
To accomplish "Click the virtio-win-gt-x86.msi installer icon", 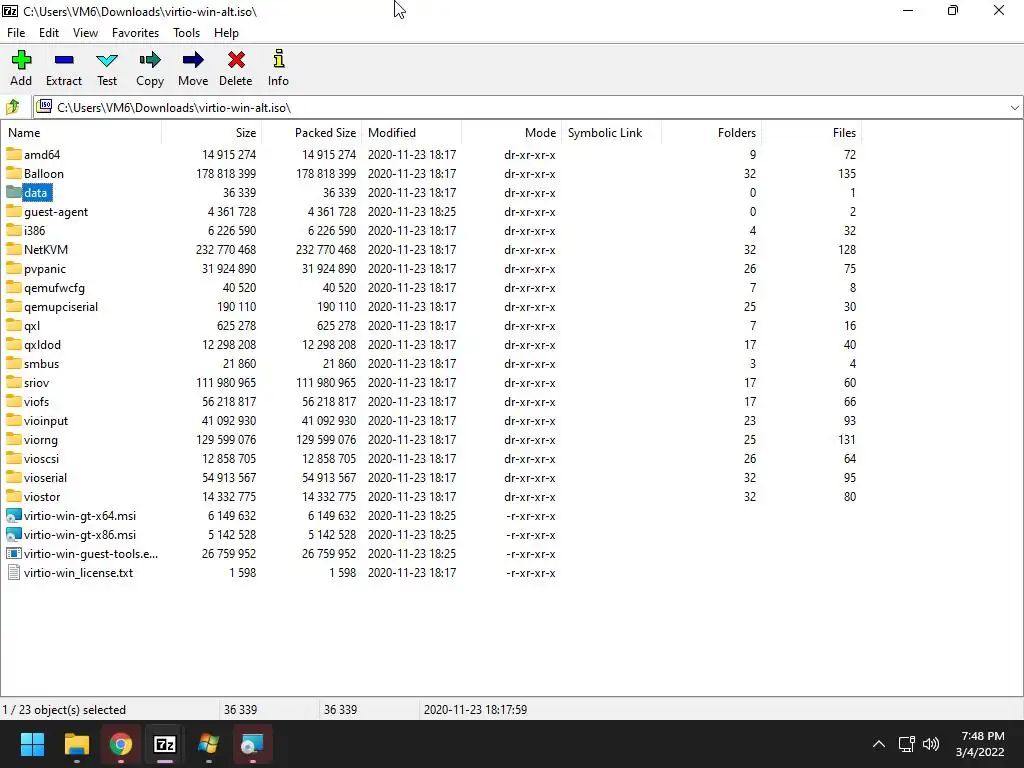I will [x=14, y=534].
